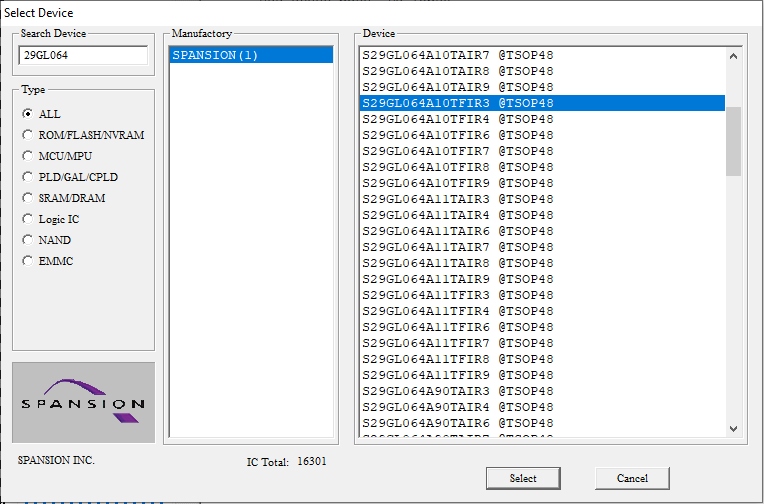Select S29GL064A10TAIR8 @TSOP48 device
This screenshot has height=504, width=764.
click(x=542, y=71)
